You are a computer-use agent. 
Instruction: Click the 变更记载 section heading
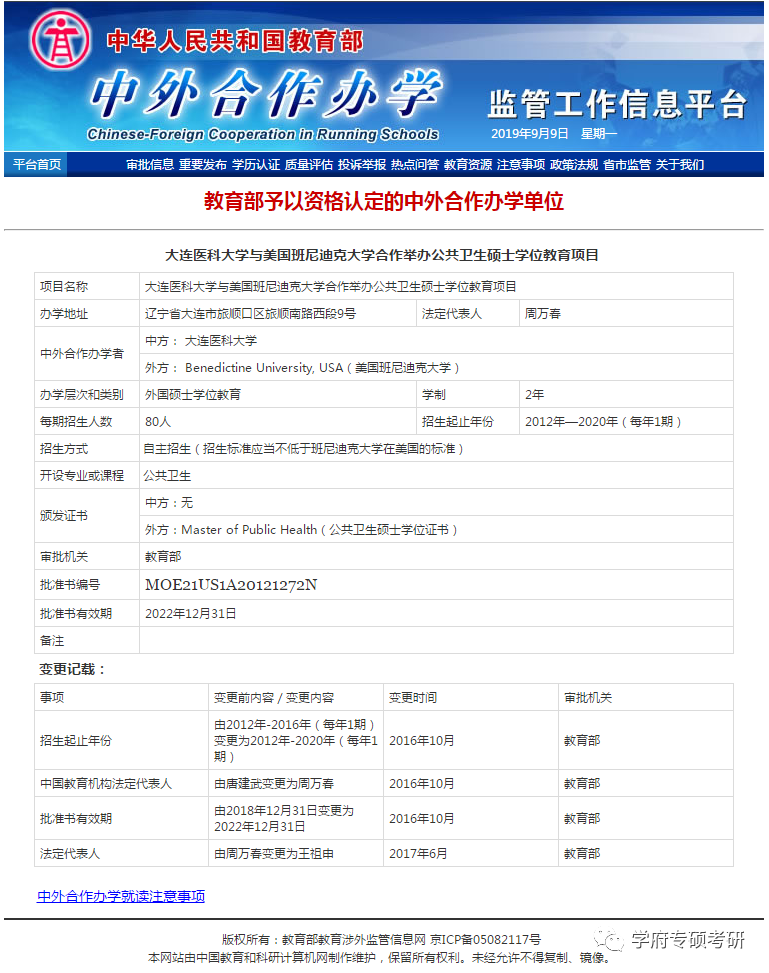pyautogui.click(x=73, y=669)
